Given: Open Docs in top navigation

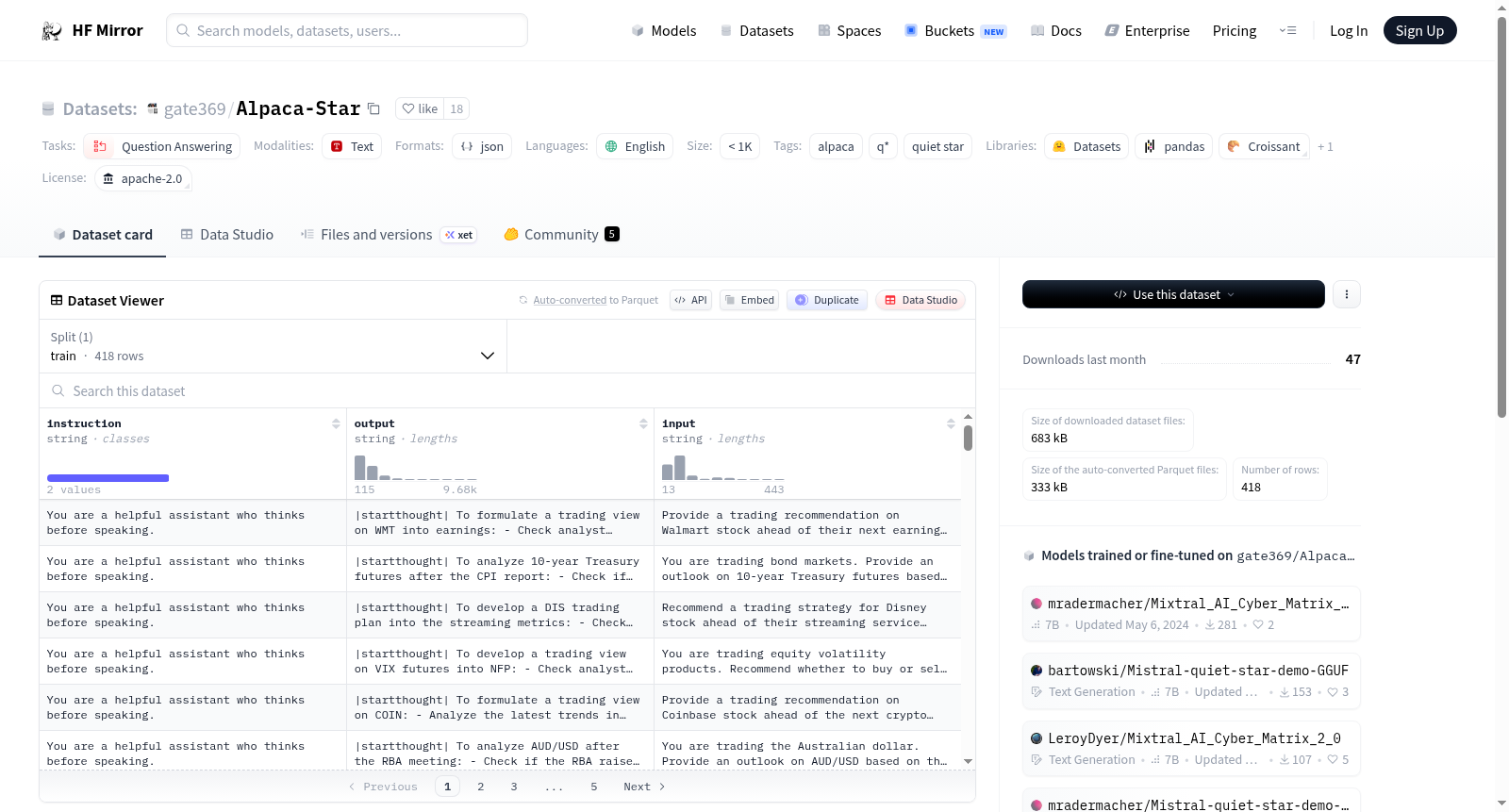Looking at the screenshot, I should (1056, 31).
